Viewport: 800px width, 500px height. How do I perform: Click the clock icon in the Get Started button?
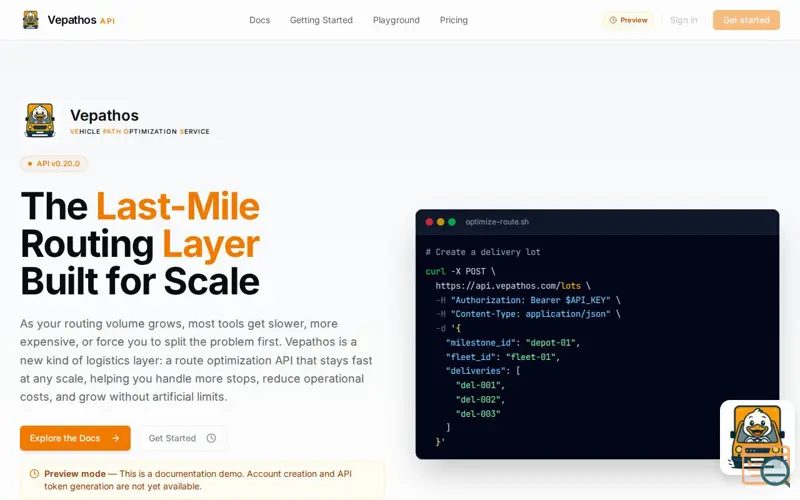tap(211, 438)
